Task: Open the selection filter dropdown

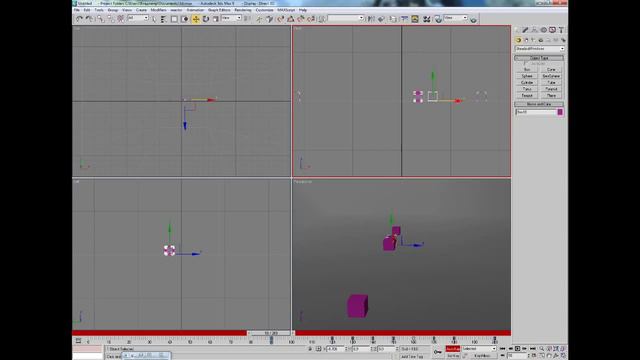Action: pos(139,18)
